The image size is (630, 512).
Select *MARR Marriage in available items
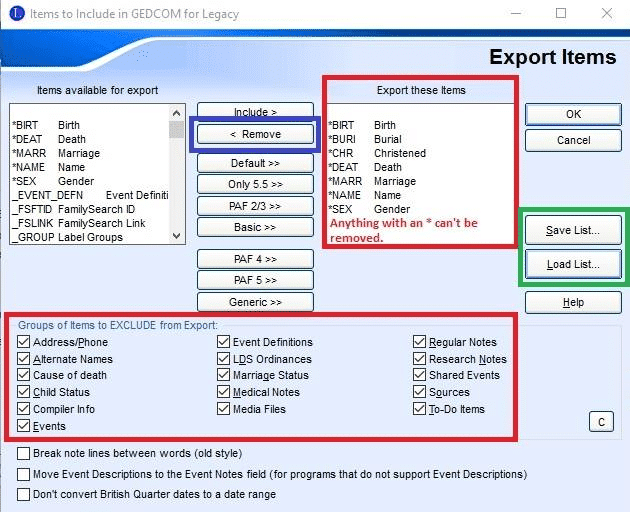pyautogui.click(x=89, y=153)
